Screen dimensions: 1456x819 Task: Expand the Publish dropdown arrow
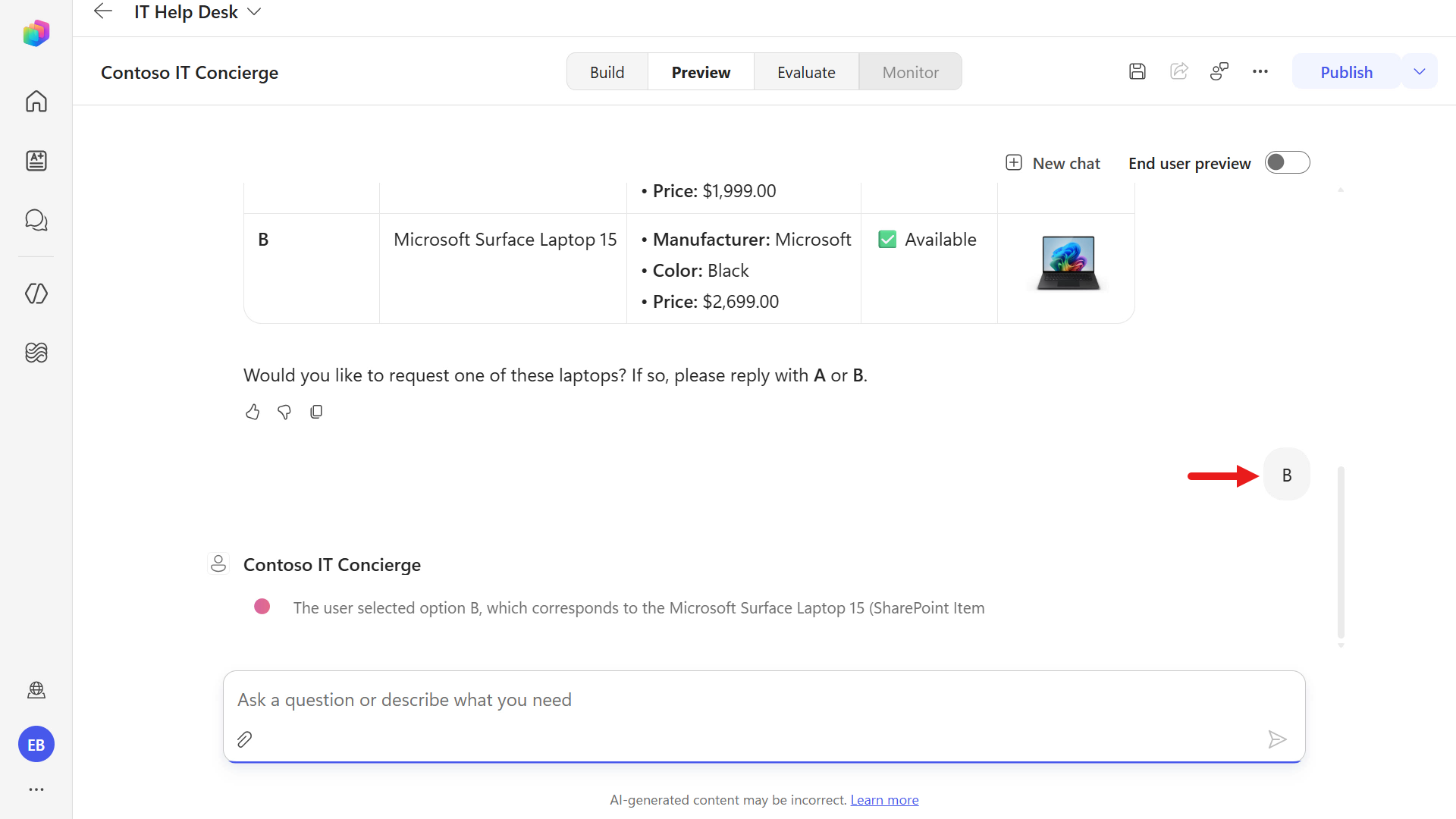tap(1420, 71)
